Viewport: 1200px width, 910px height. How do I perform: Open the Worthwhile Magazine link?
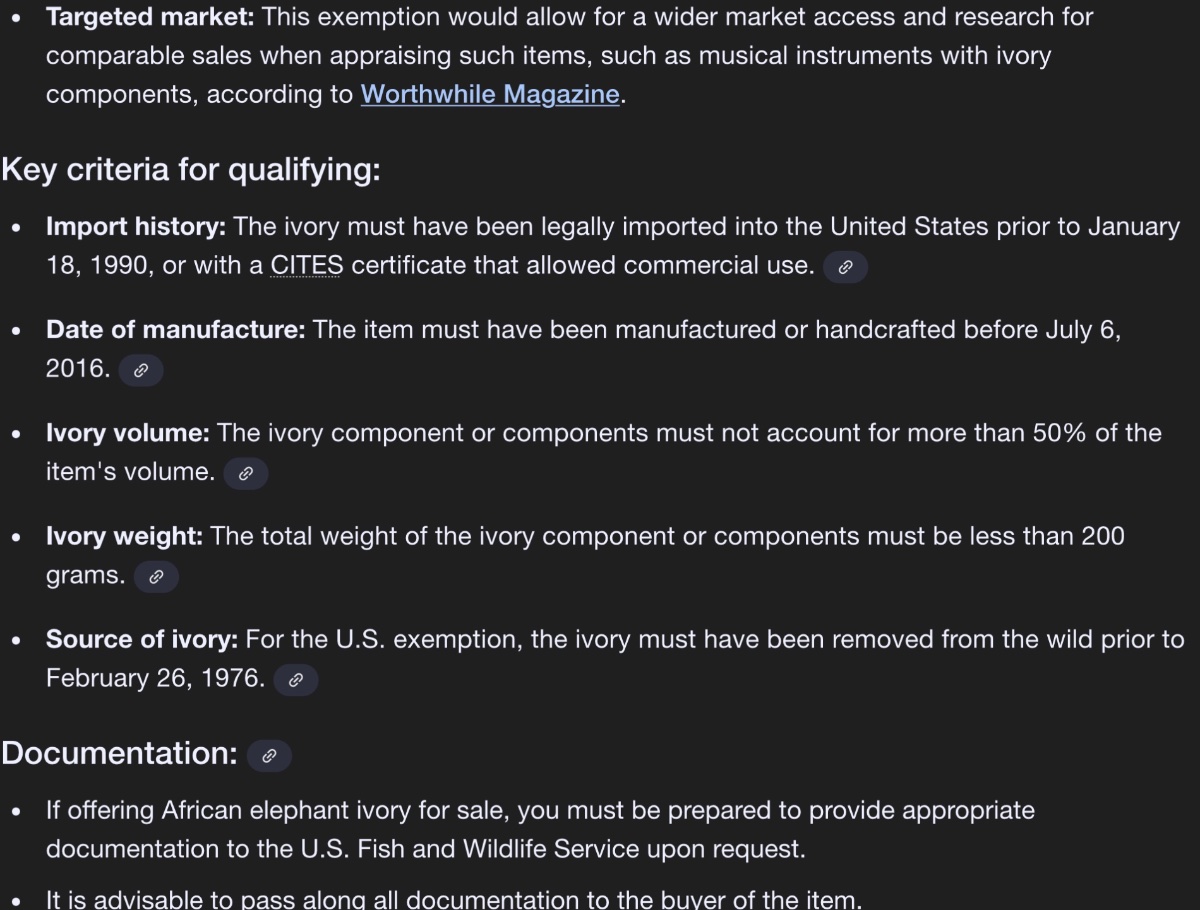point(489,94)
